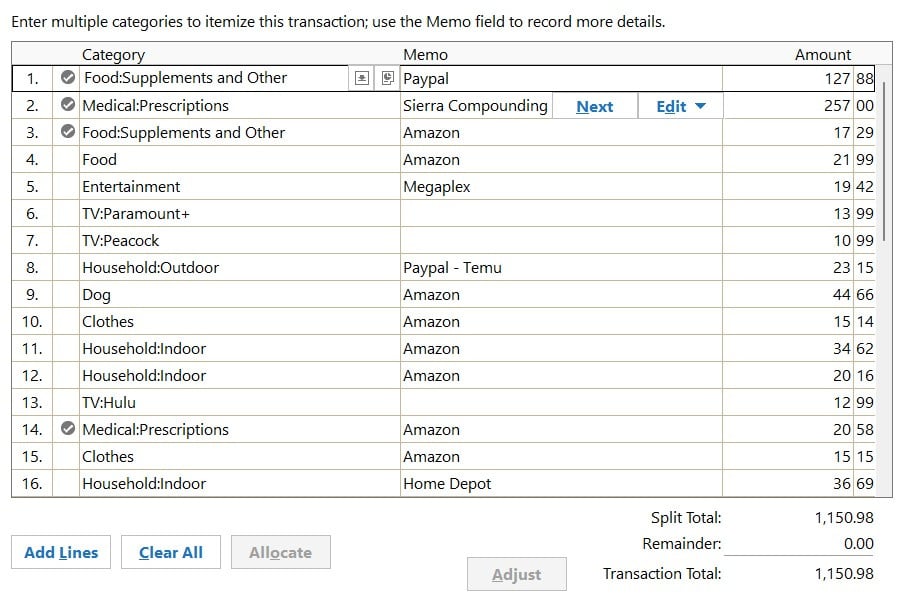
Task: Click checkmark icon next to Sierra Compounding row
Action: pos(67,105)
